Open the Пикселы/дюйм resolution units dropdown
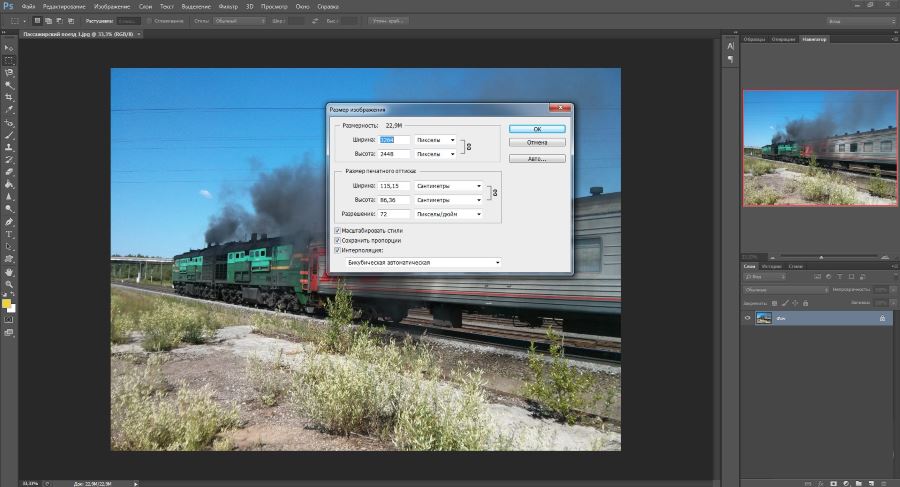 pos(448,214)
